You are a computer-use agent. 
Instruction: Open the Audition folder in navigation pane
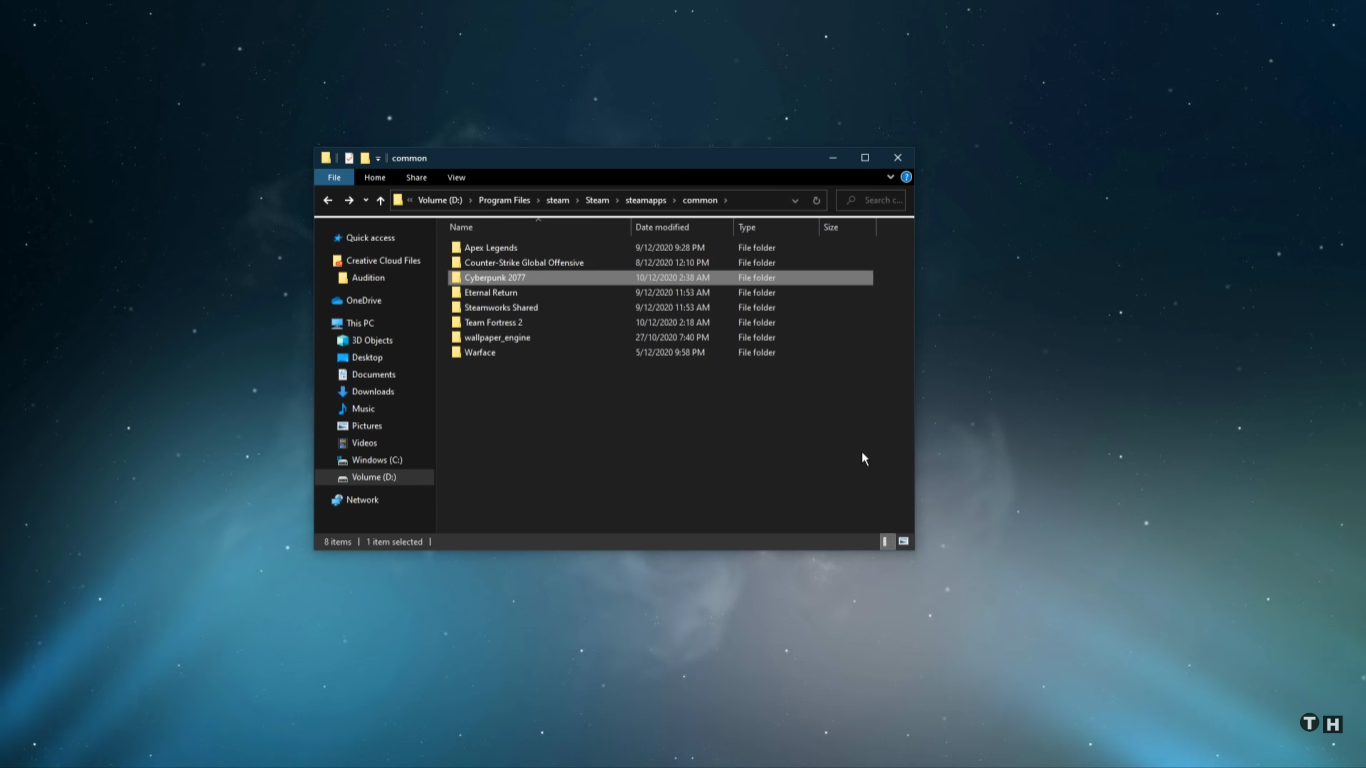(368, 278)
